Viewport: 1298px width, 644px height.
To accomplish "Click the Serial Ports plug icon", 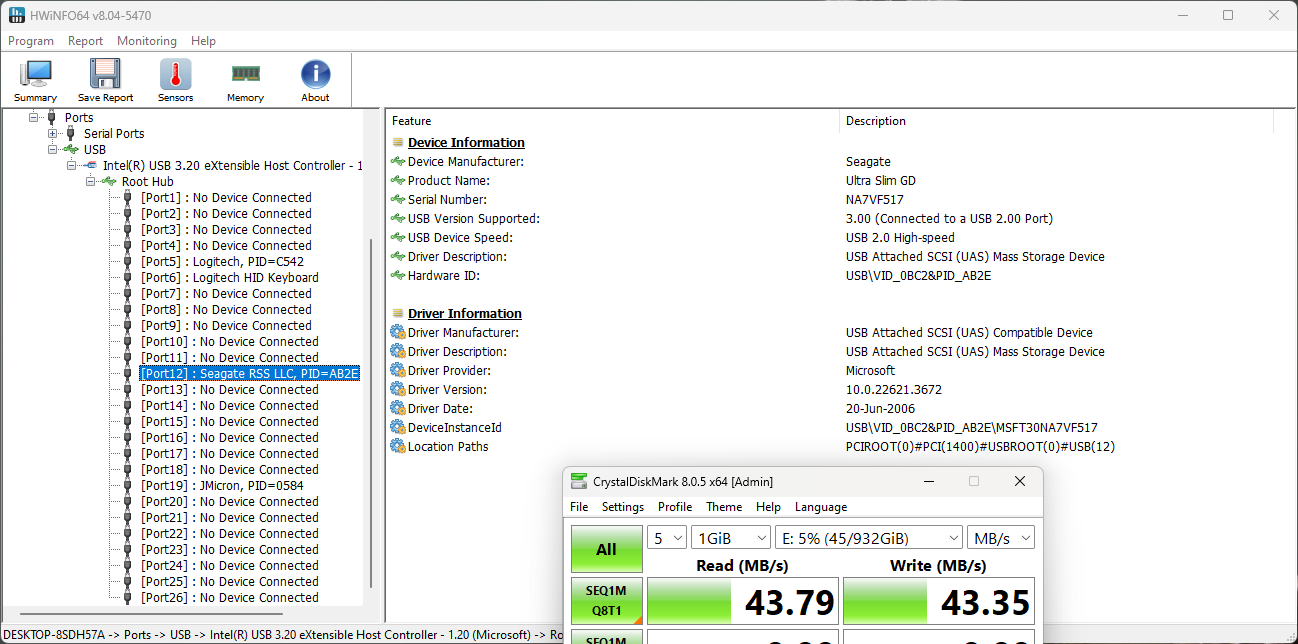I will (70, 134).
